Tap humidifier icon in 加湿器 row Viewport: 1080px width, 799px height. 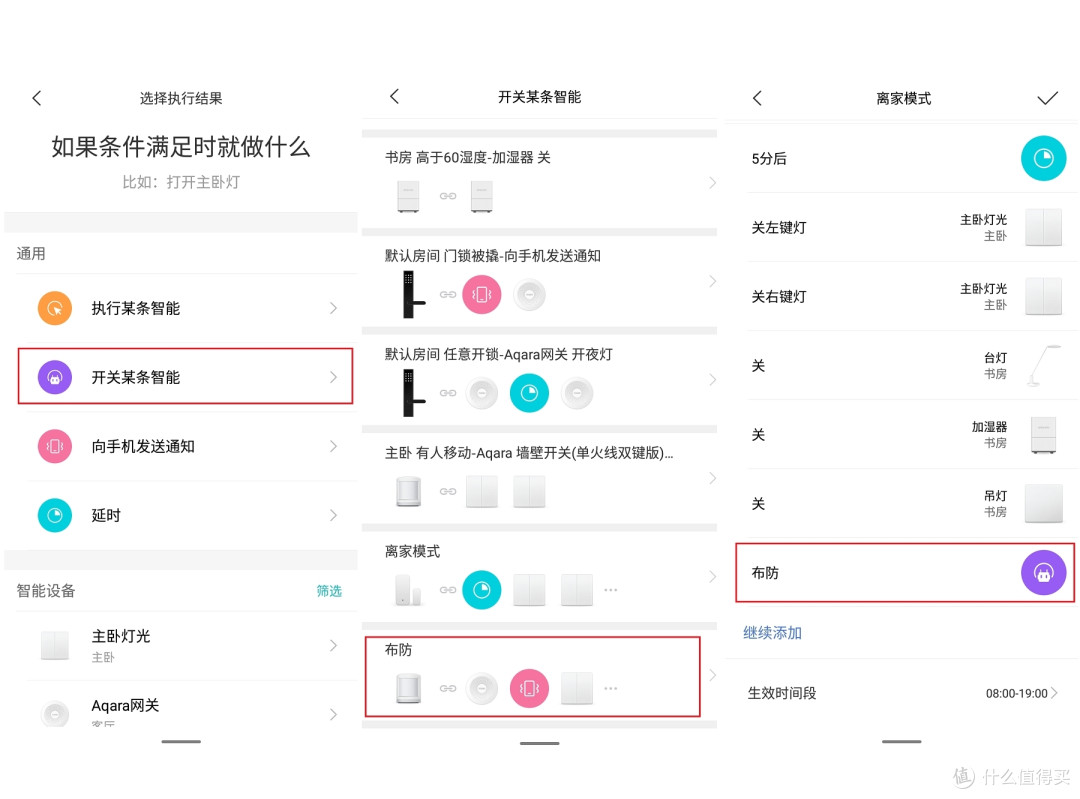tap(1043, 435)
